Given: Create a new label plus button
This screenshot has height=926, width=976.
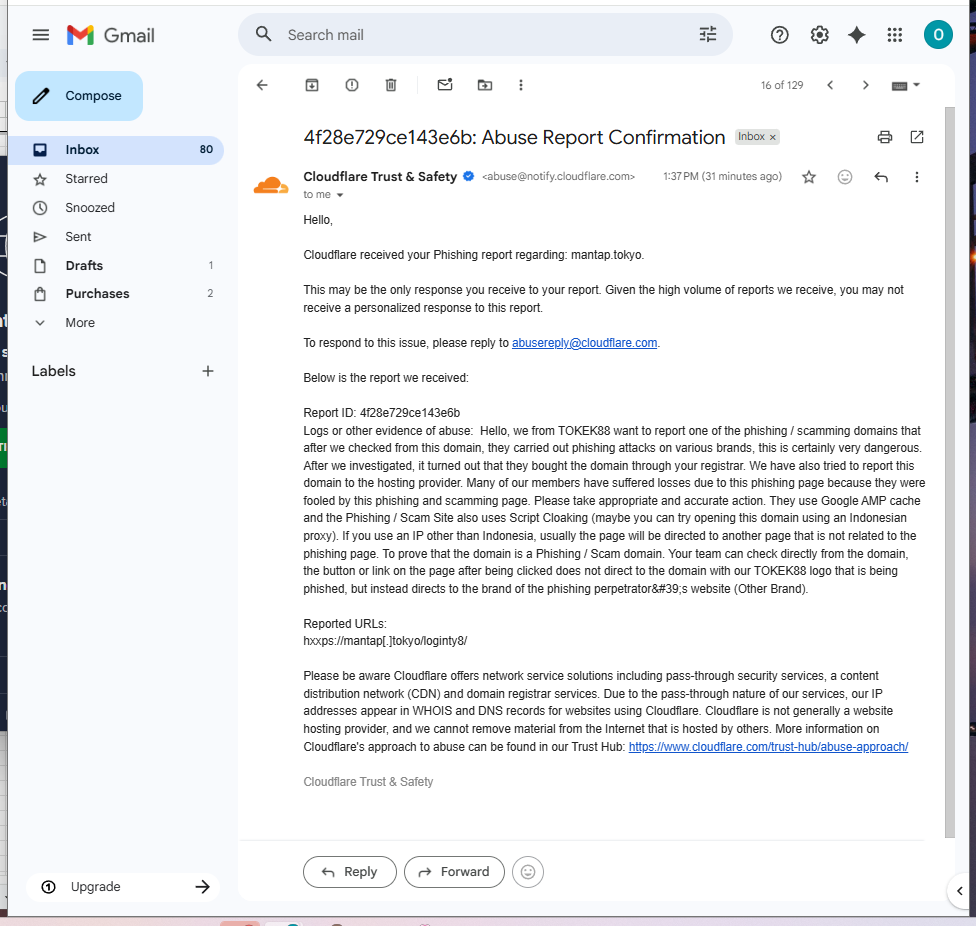Looking at the screenshot, I should click(208, 371).
